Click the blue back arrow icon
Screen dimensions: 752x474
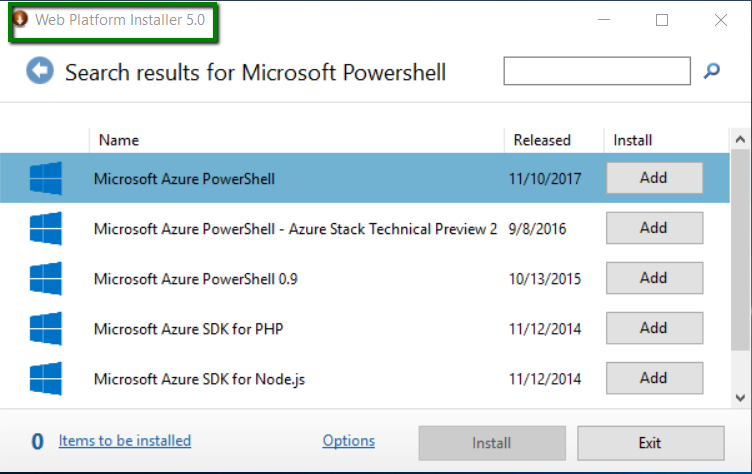(x=40, y=71)
